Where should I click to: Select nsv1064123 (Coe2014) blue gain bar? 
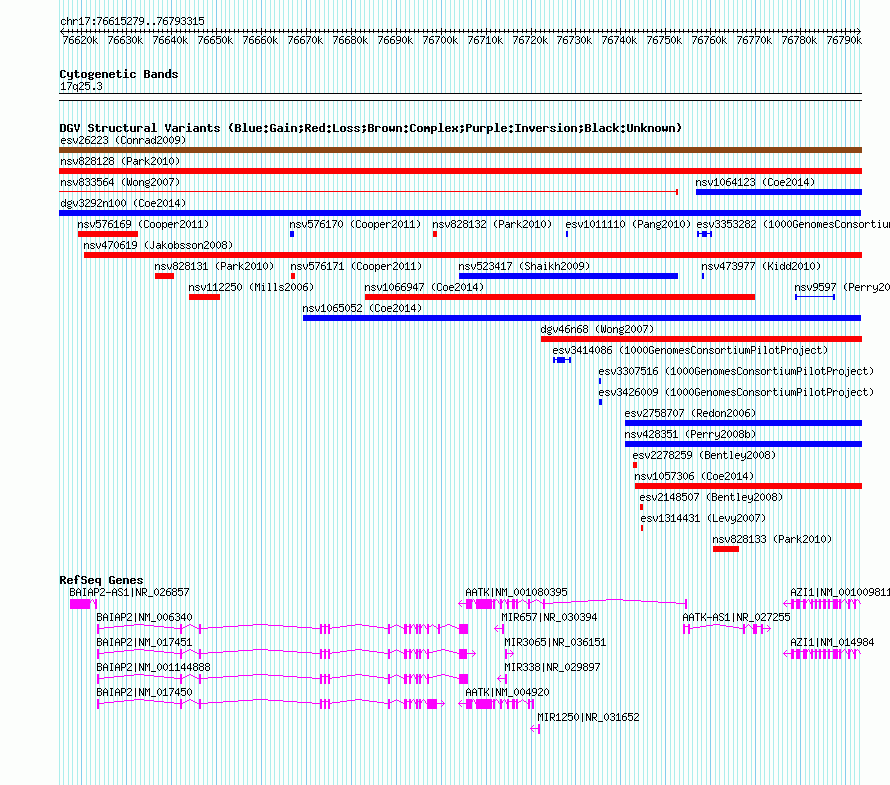pos(779,192)
